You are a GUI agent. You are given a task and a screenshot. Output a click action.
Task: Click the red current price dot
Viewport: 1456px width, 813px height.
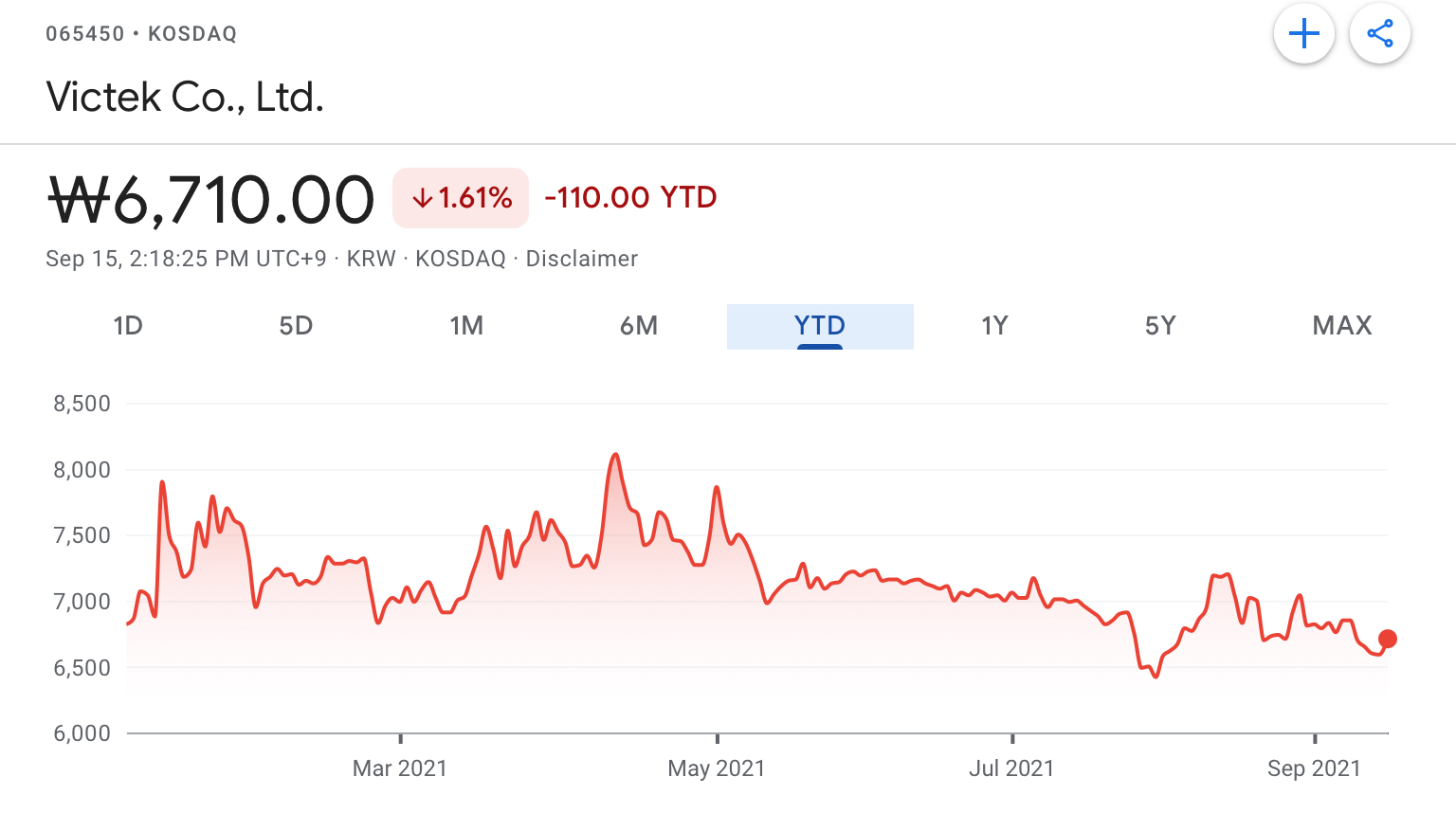click(1388, 639)
